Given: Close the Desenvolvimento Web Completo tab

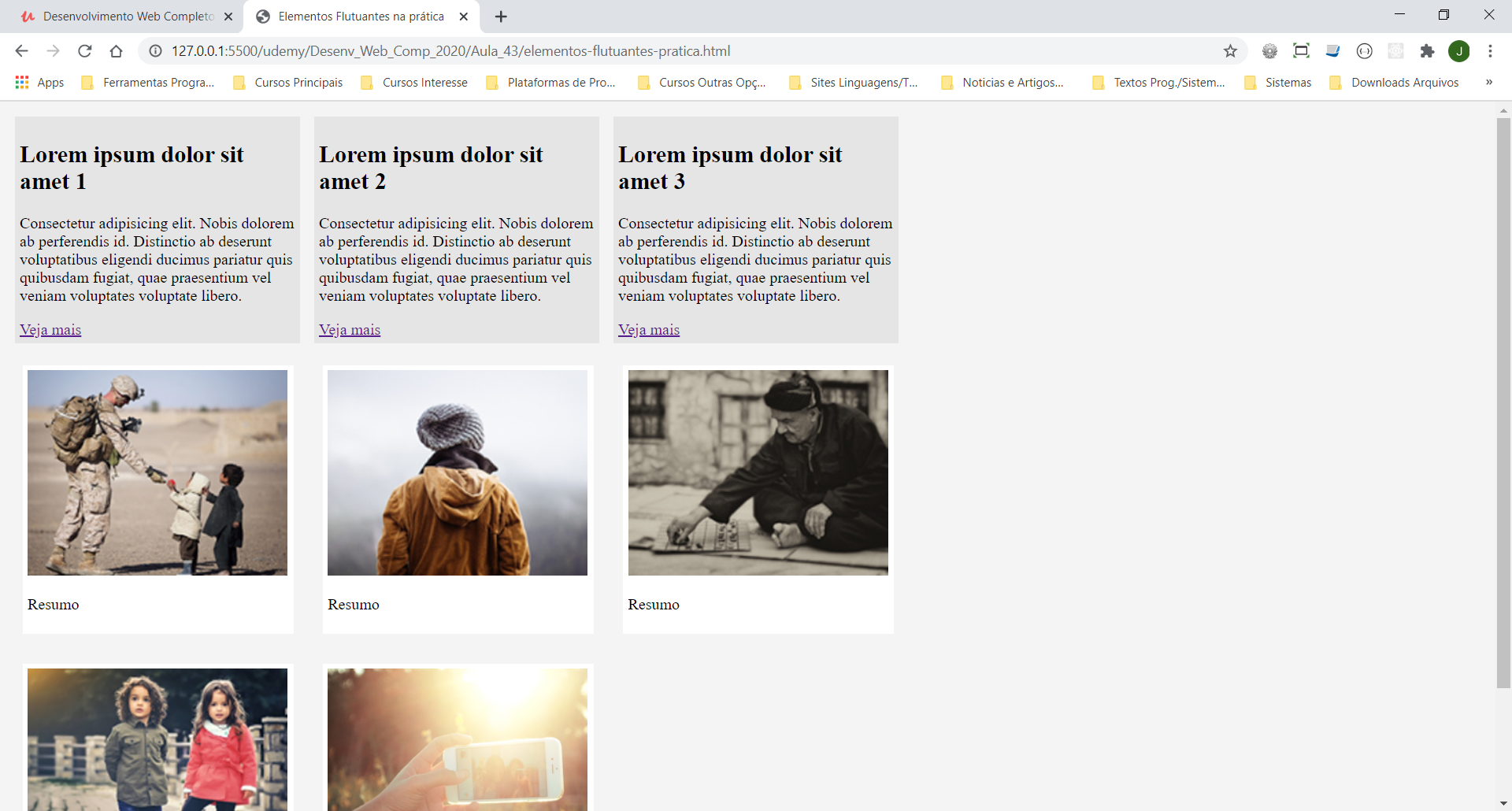Looking at the screenshot, I should pyautogui.click(x=228, y=17).
